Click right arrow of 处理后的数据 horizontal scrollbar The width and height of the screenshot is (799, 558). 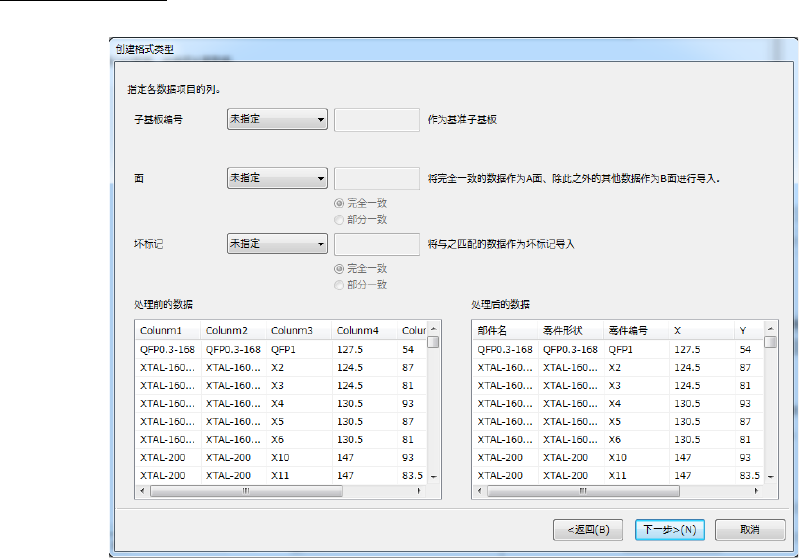pyautogui.click(x=756, y=491)
